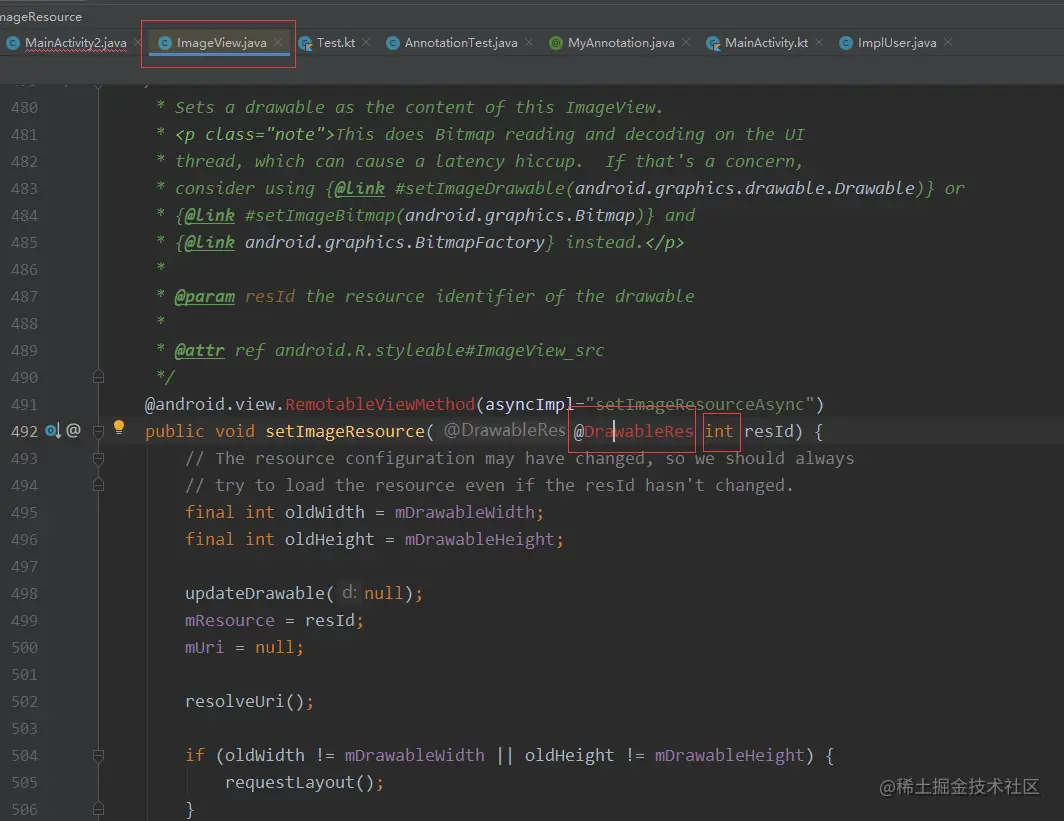Switch to the MyAnnotation.java tab
1064x821 pixels.
621,43
